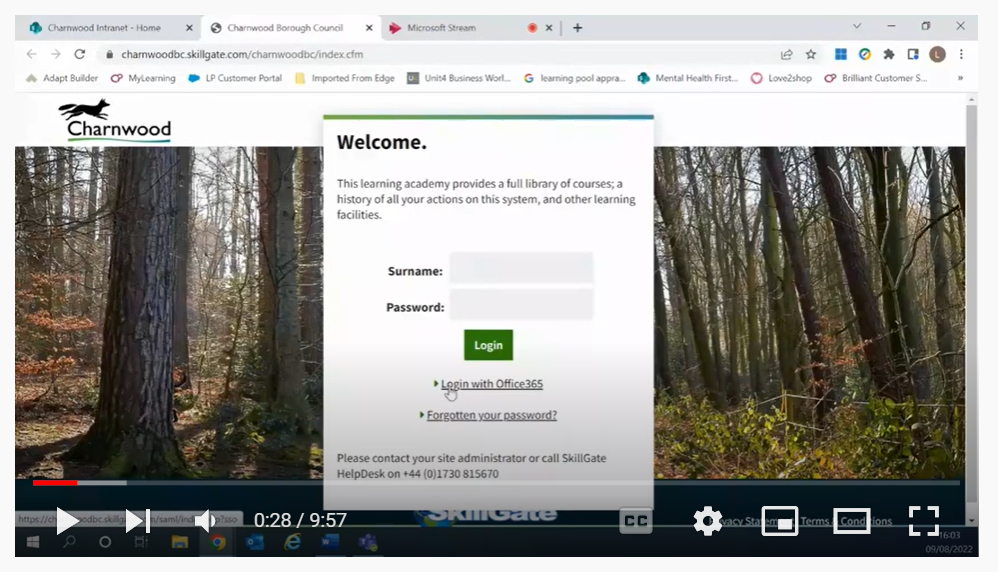Open Microsoft Teams from taskbar
The width and height of the screenshot is (998, 572).
click(367, 542)
